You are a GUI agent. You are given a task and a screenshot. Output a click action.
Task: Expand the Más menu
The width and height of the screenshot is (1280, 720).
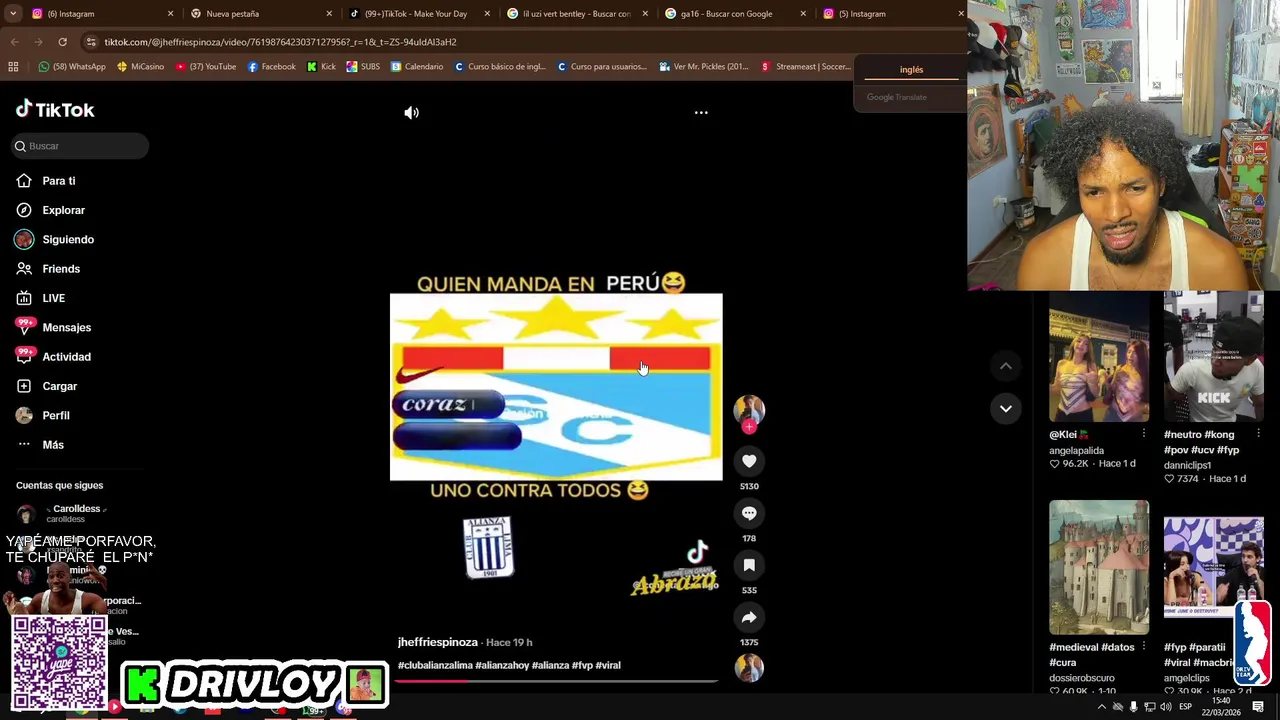tap(52, 445)
